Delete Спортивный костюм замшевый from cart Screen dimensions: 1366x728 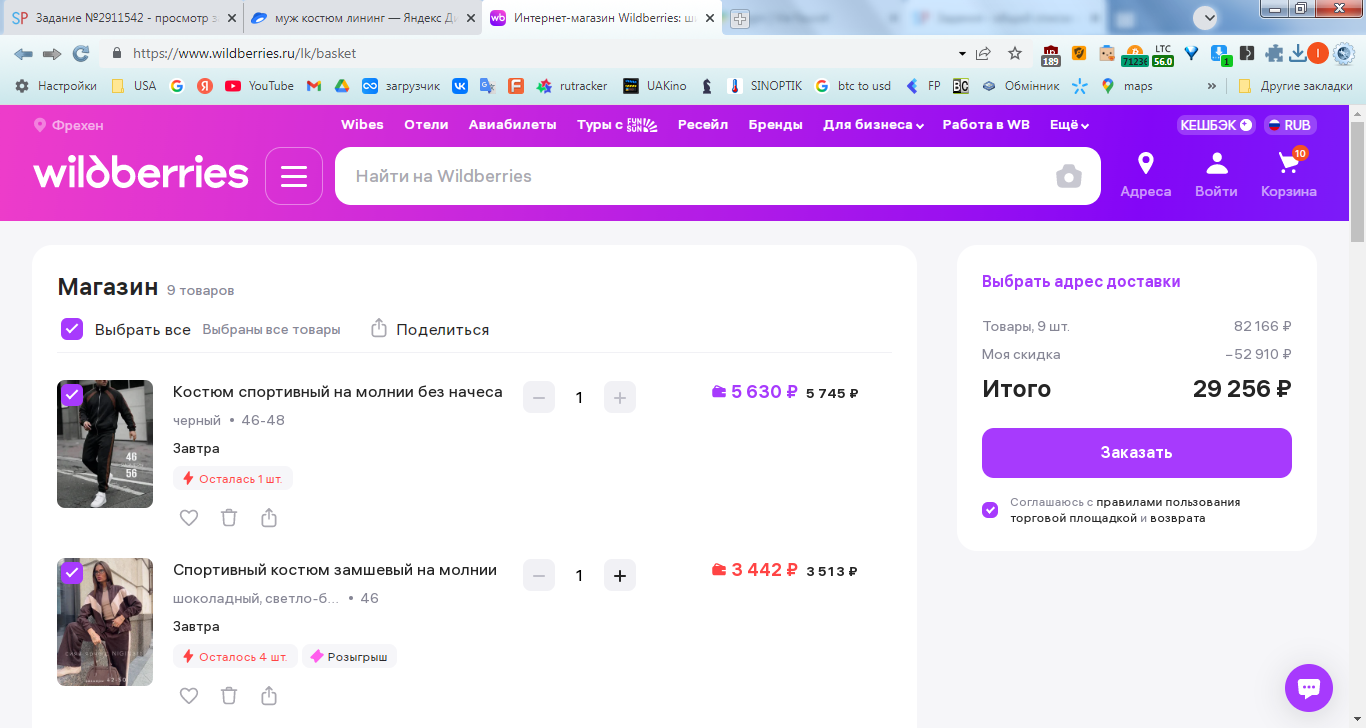tap(229, 695)
